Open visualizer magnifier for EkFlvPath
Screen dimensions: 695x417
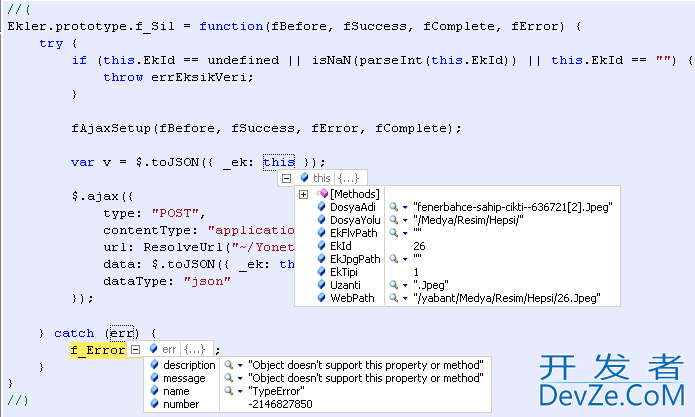tap(393, 232)
